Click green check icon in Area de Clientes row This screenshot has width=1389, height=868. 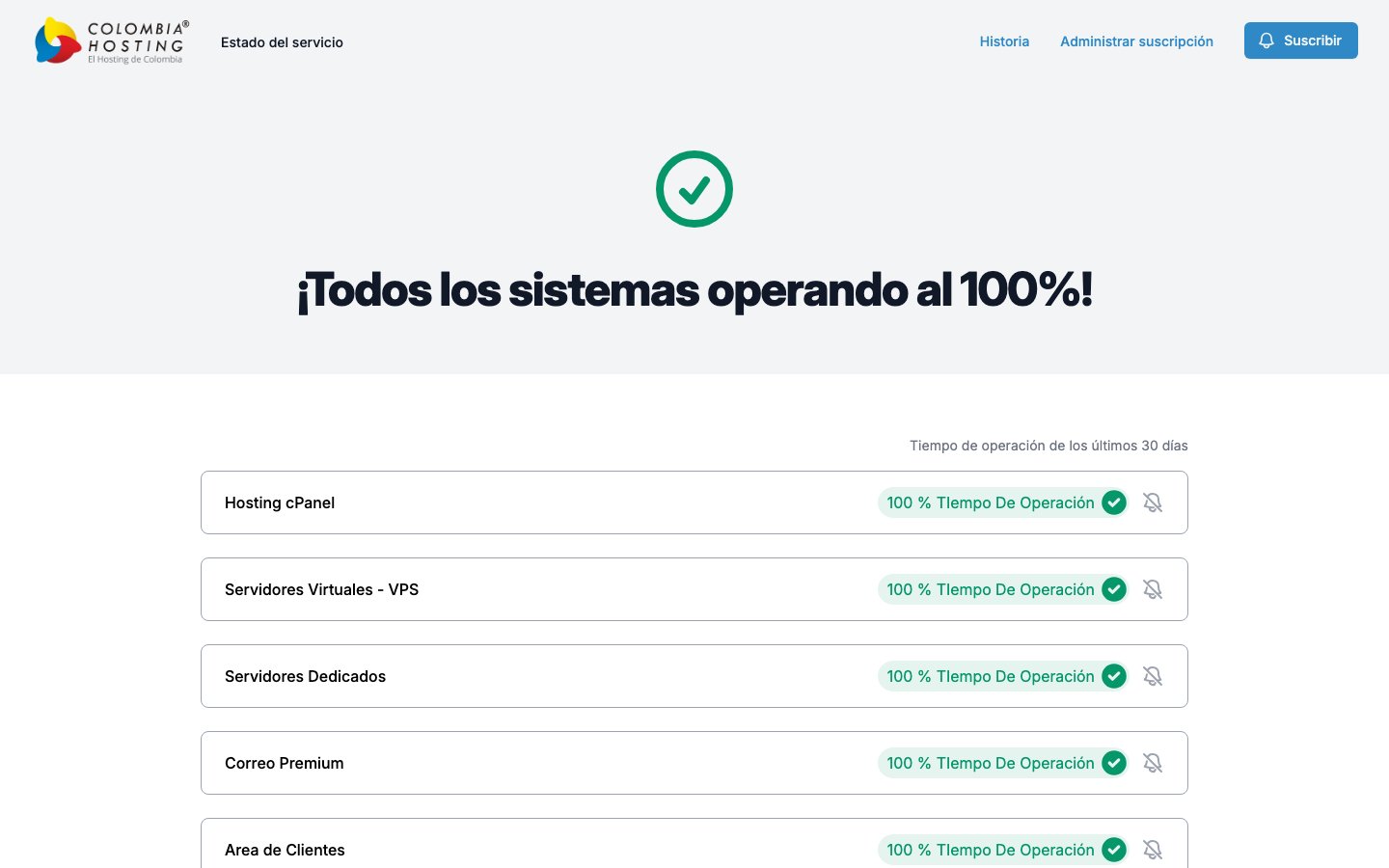1114,850
